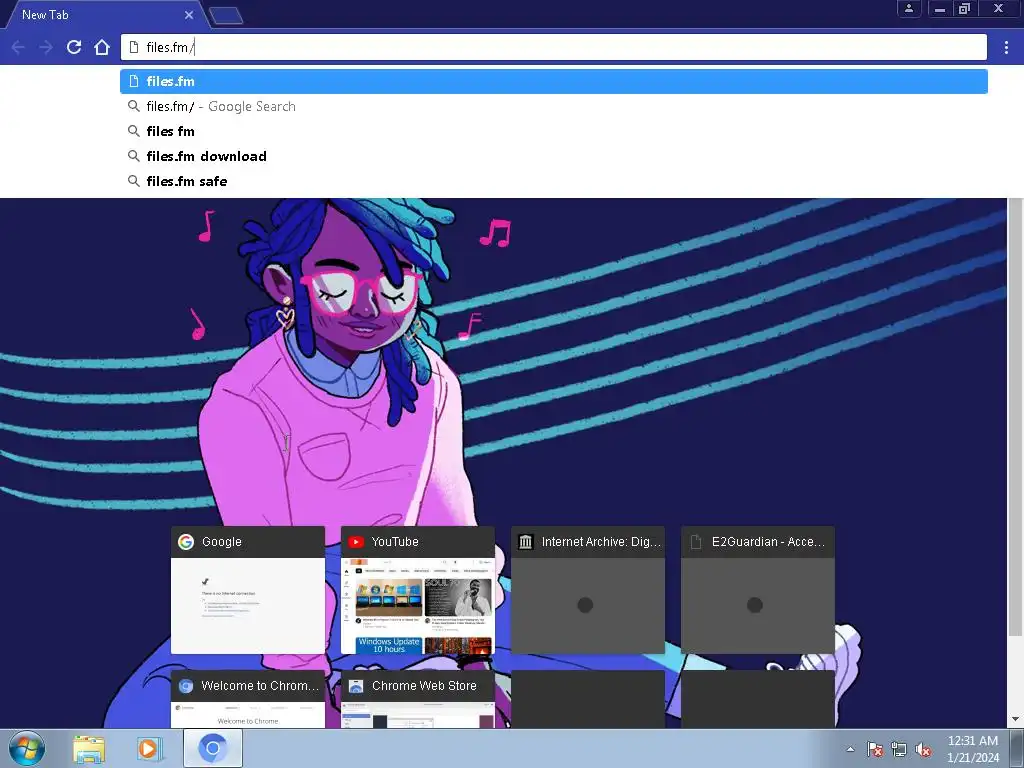Click the Chrome Web Store favicon

pyautogui.click(x=356, y=686)
